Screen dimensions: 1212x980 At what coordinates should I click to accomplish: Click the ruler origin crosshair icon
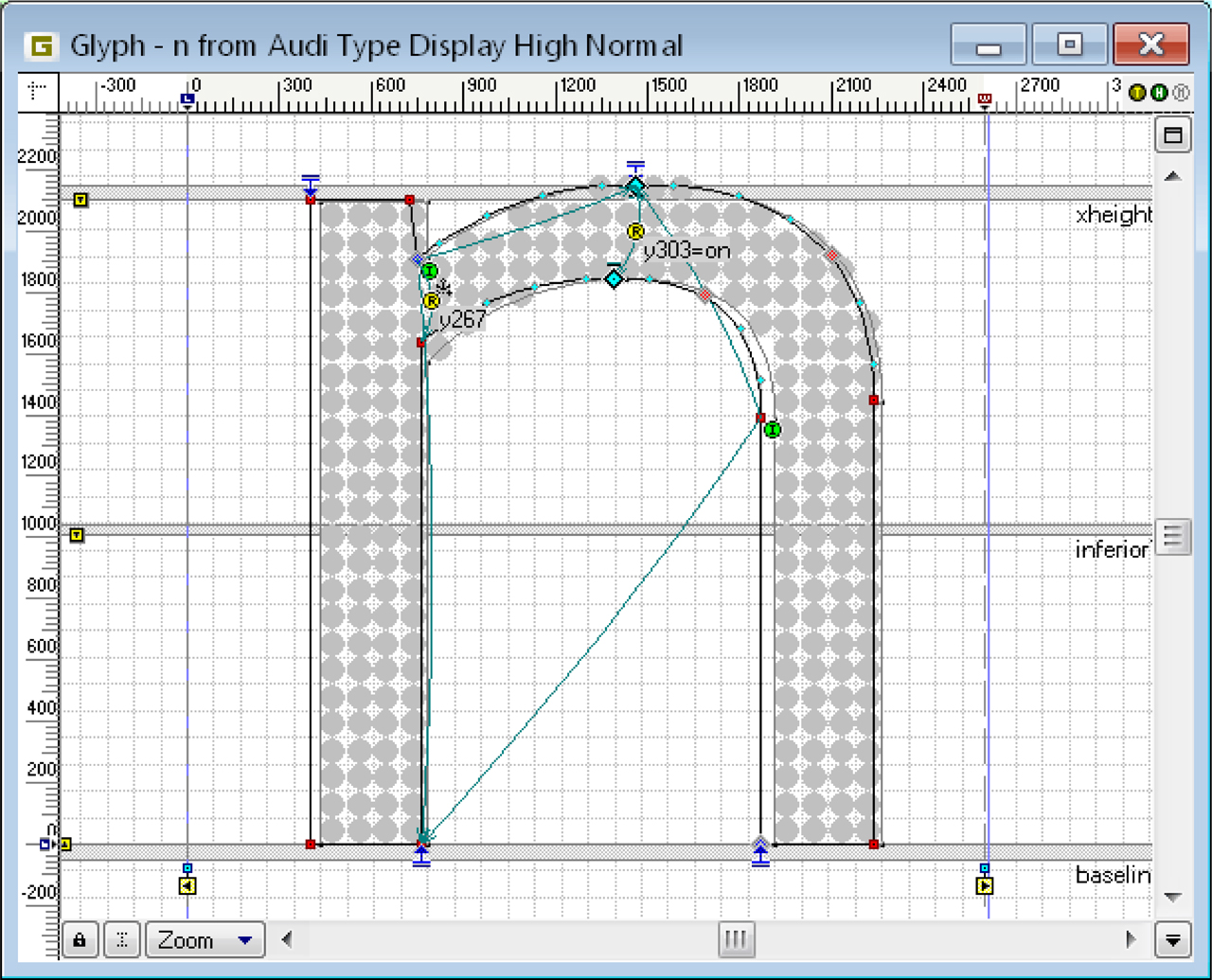(x=38, y=91)
